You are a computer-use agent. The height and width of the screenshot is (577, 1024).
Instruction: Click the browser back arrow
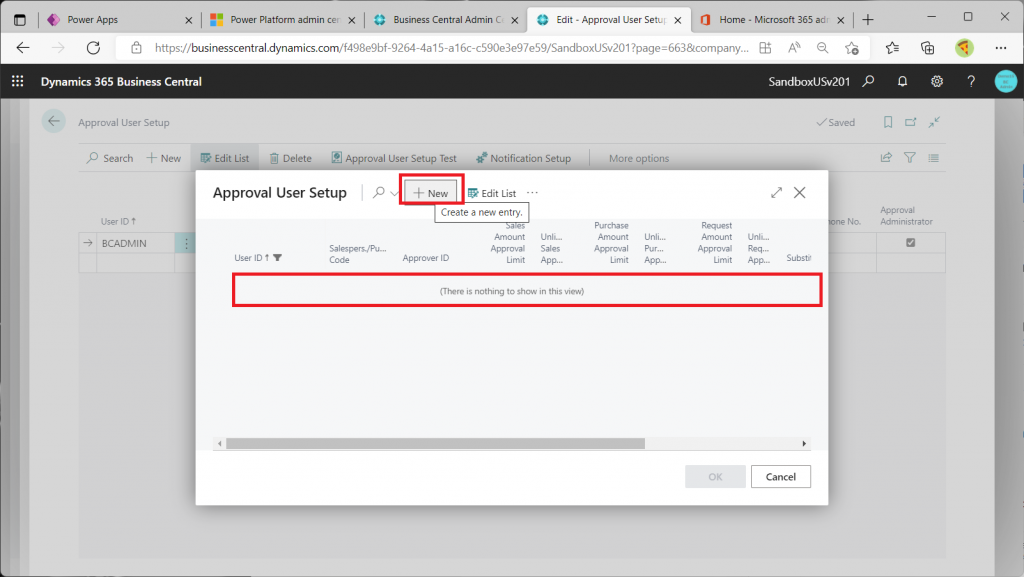pos(23,48)
